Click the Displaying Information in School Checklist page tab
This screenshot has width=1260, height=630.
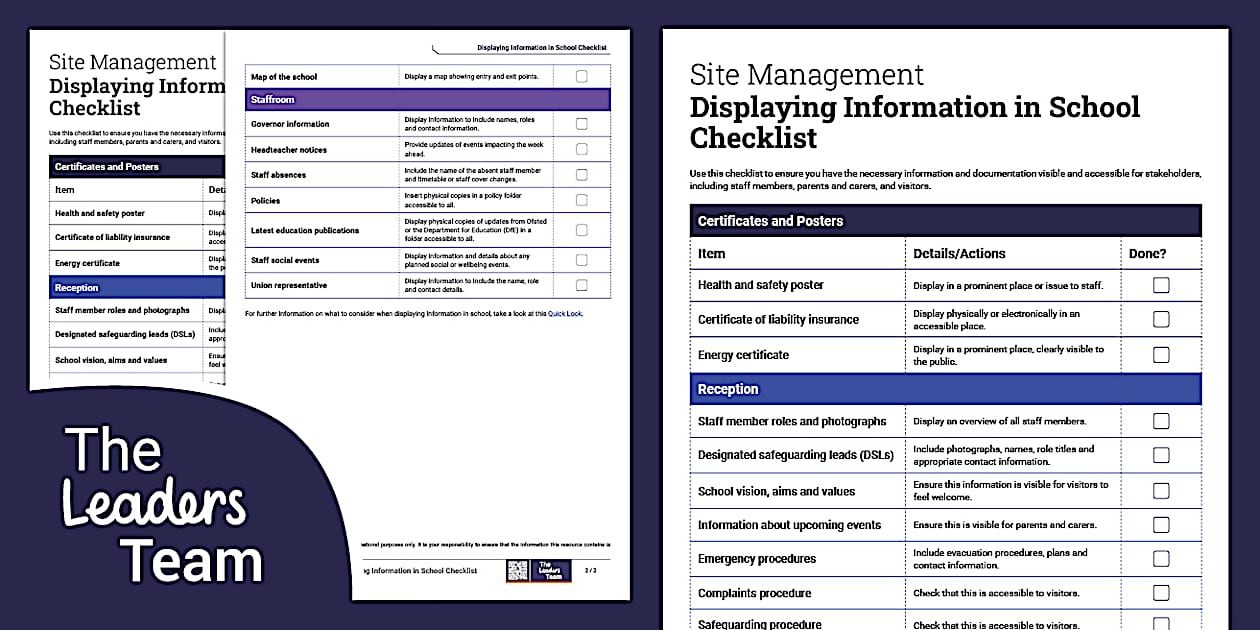(544, 46)
